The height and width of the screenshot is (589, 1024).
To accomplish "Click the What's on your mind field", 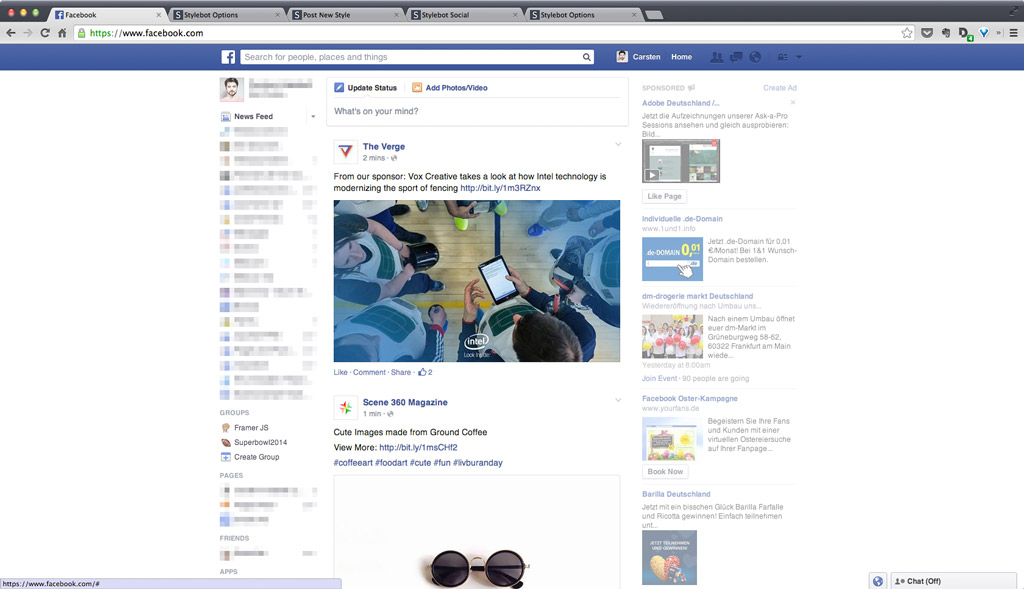I will tap(477, 111).
